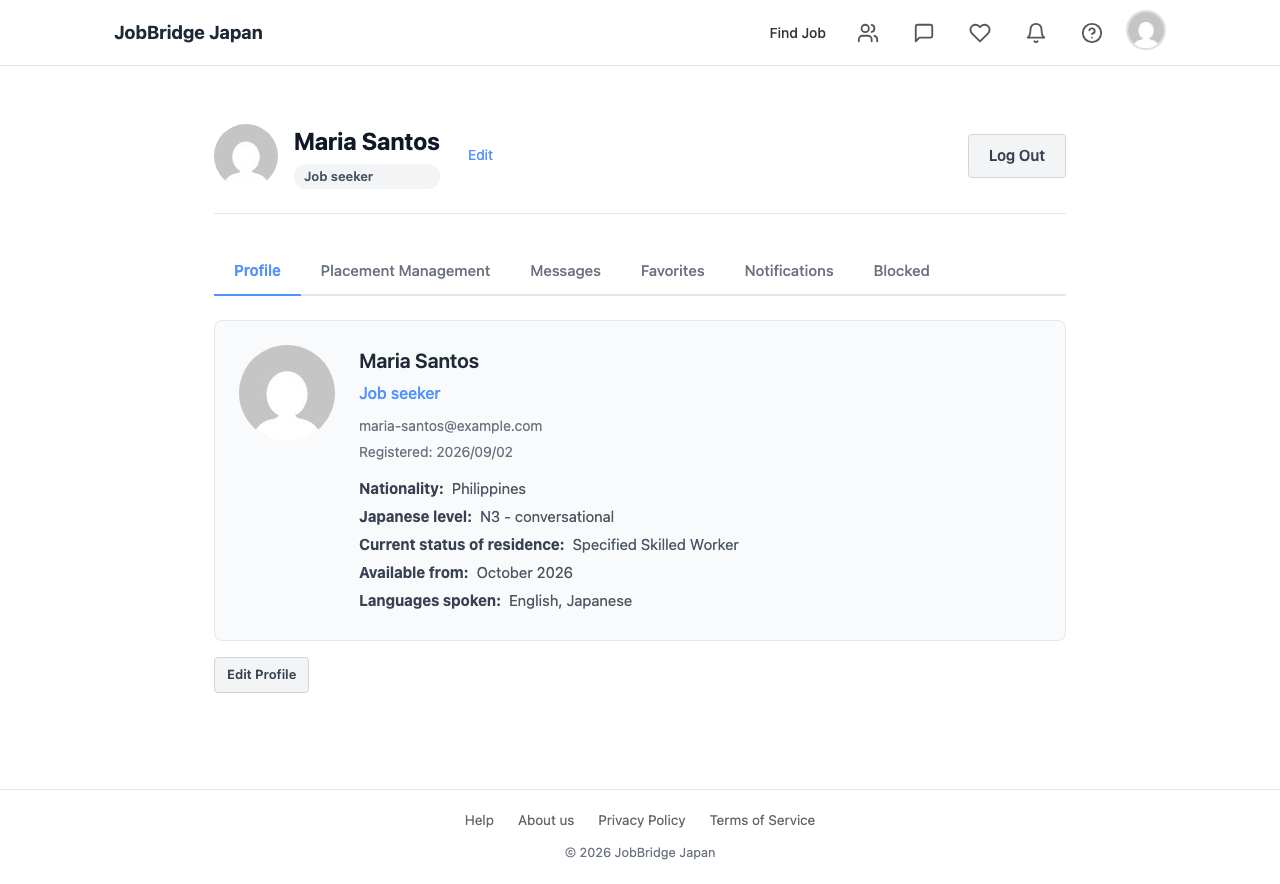The height and width of the screenshot is (884, 1280).
Task: Open the Terms of Service footer link
Action: (x=762, y=820)
